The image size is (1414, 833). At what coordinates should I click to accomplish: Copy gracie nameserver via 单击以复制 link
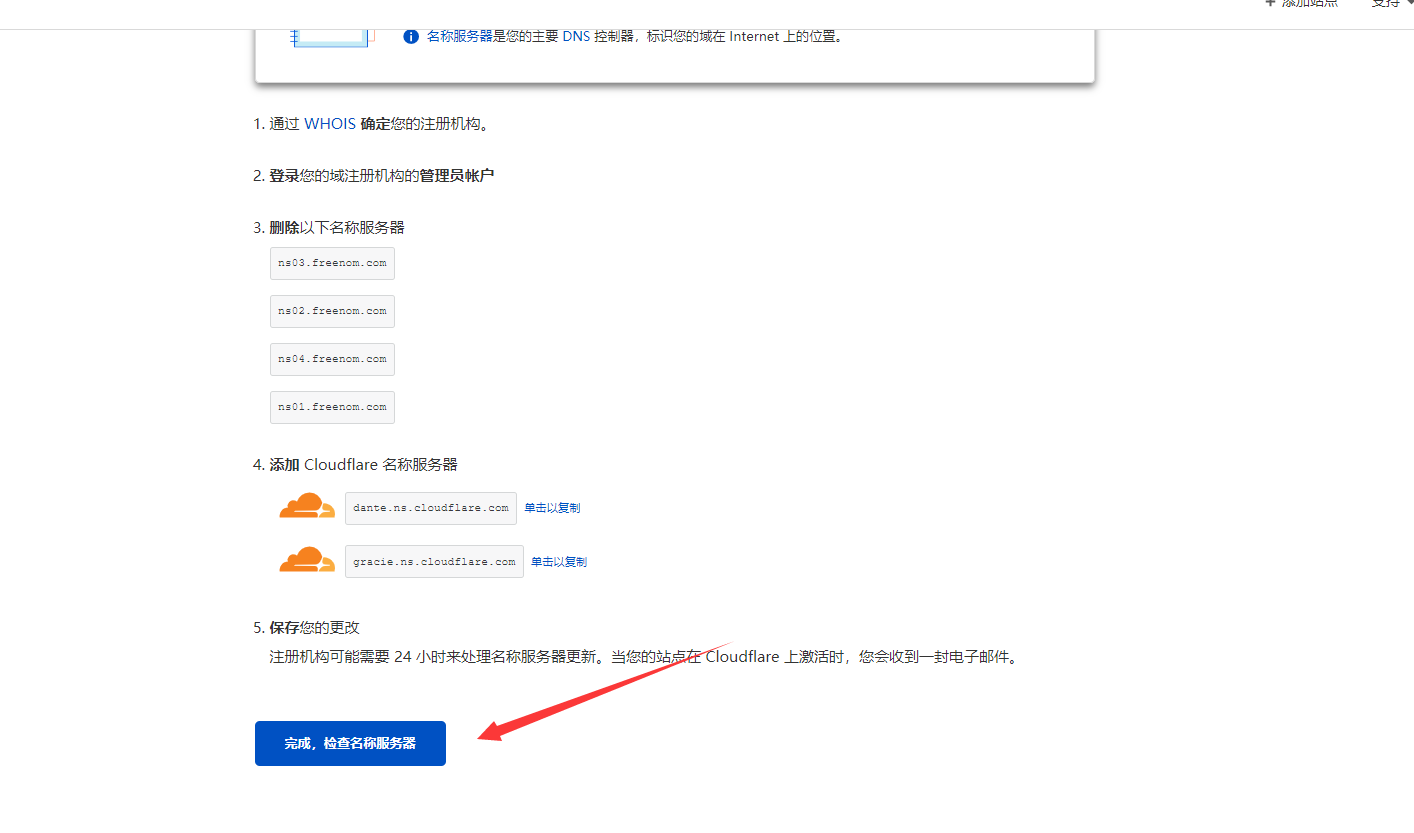point(559,562)
